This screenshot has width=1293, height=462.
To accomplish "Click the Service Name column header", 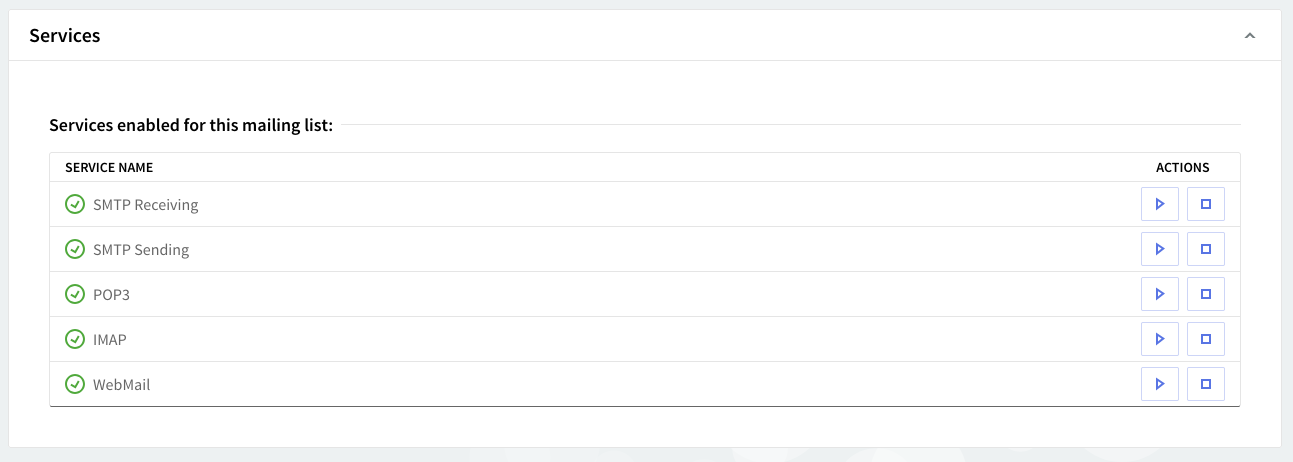I will [x=109, y=167].
